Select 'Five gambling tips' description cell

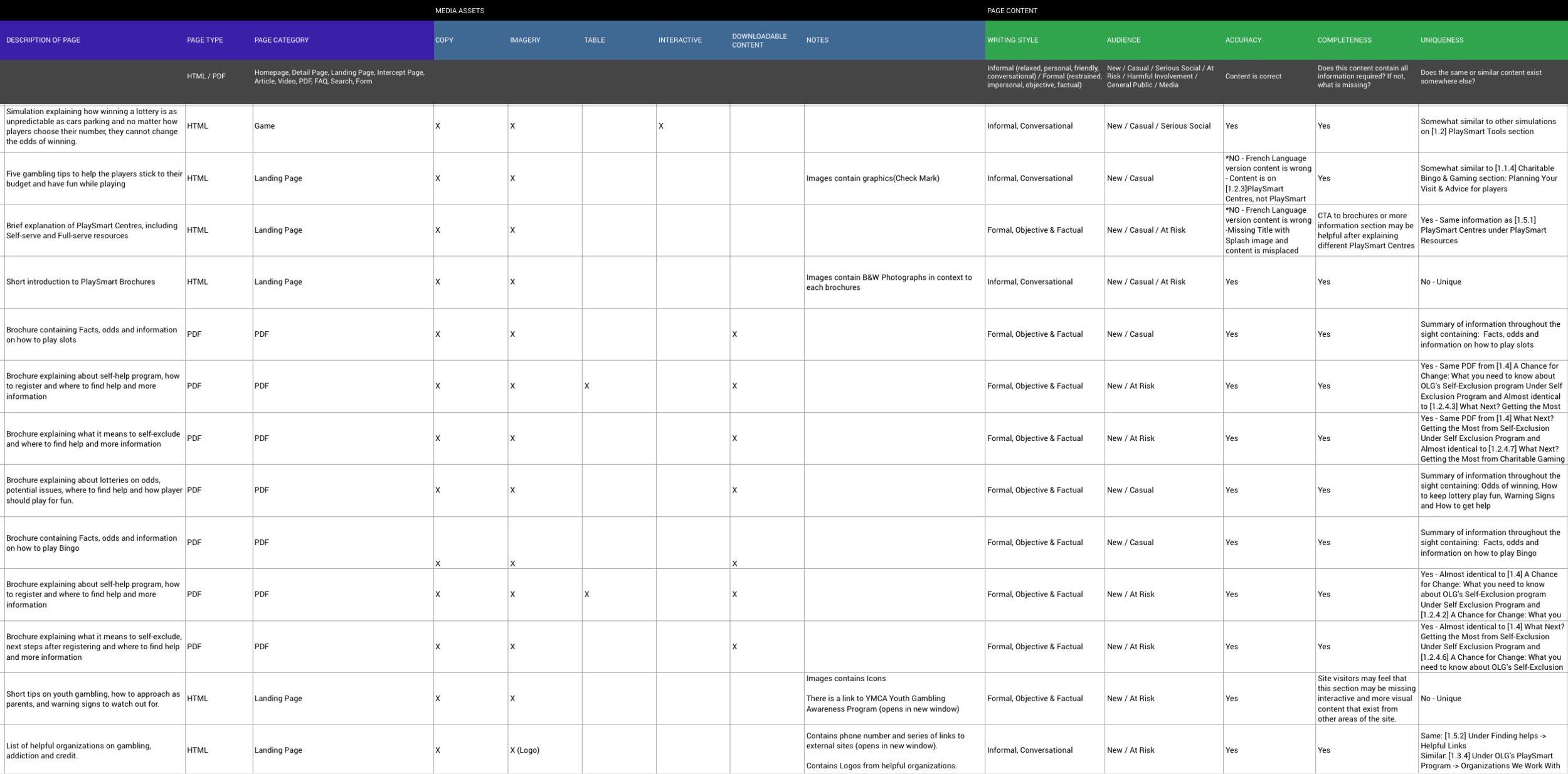[x=94, y=179]
